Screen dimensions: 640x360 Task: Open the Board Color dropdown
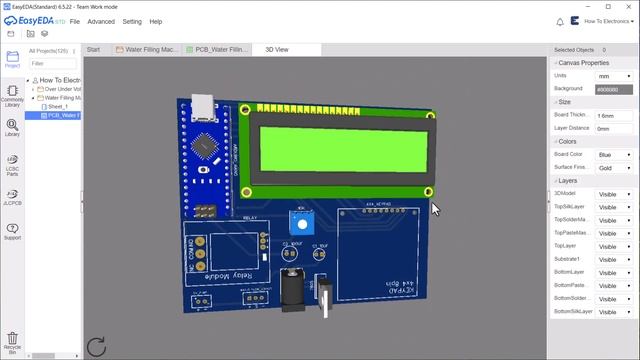click(x=614, y=155)
